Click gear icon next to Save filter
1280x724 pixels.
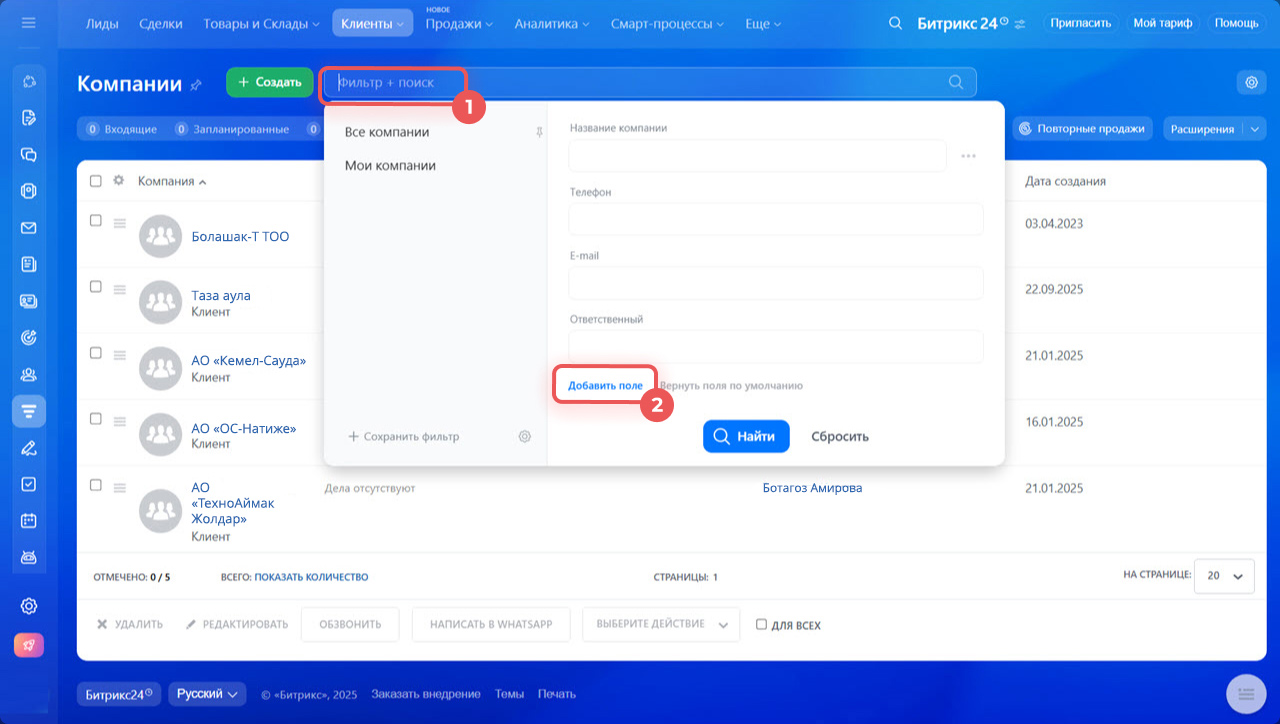click(525, 437)
